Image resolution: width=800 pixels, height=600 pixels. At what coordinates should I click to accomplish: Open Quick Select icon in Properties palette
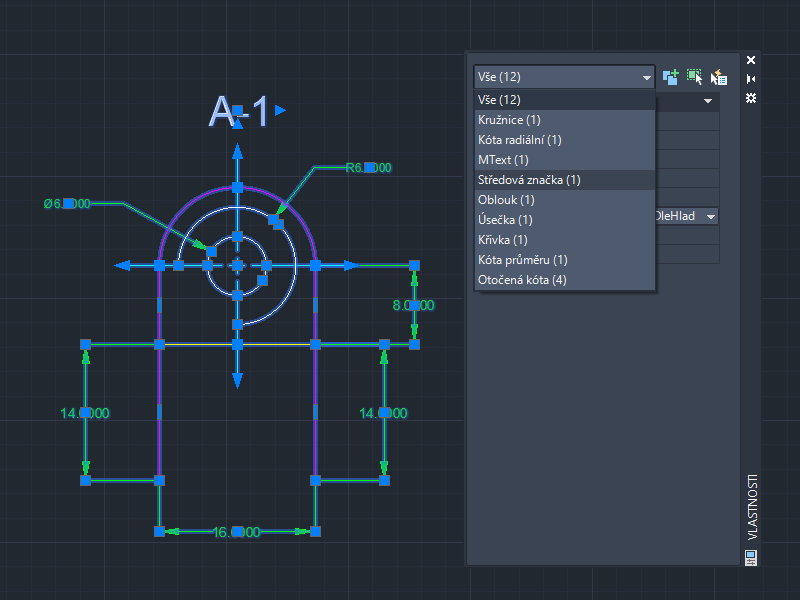click(x=719, y=77)
